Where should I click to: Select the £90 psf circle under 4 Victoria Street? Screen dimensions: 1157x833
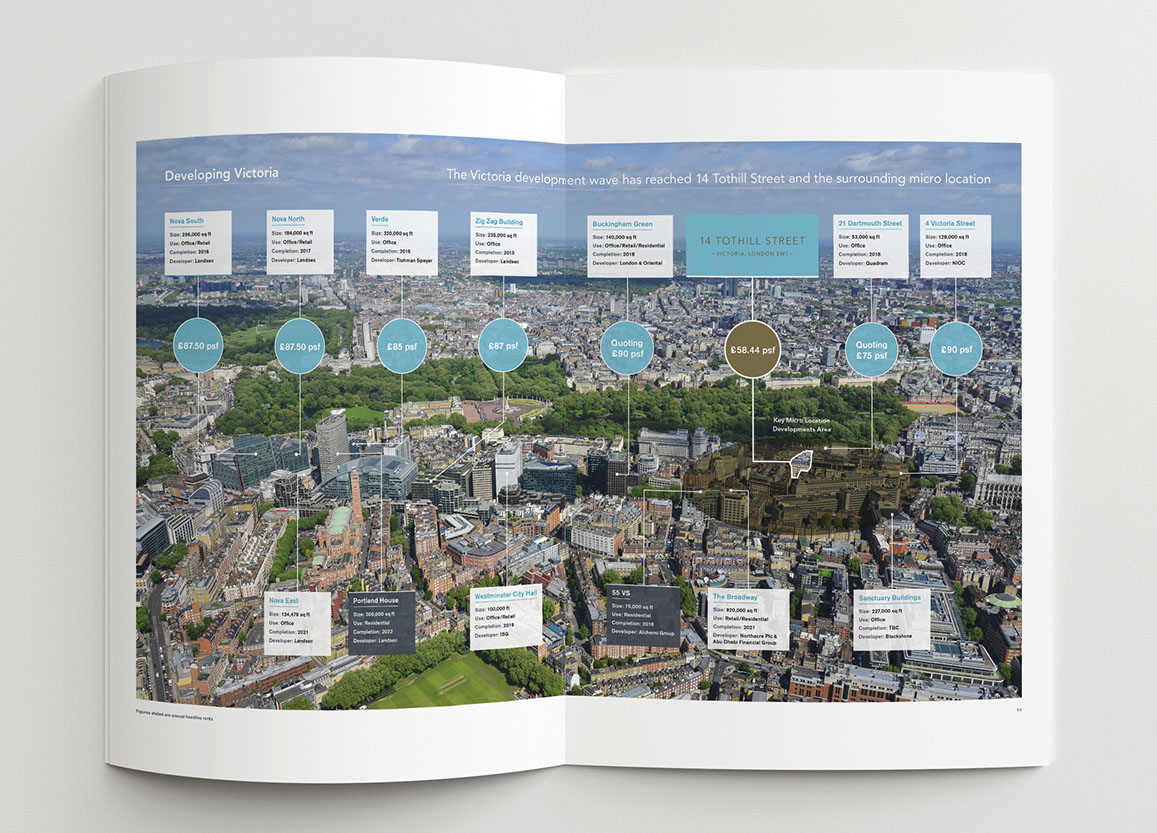(956, 349)
